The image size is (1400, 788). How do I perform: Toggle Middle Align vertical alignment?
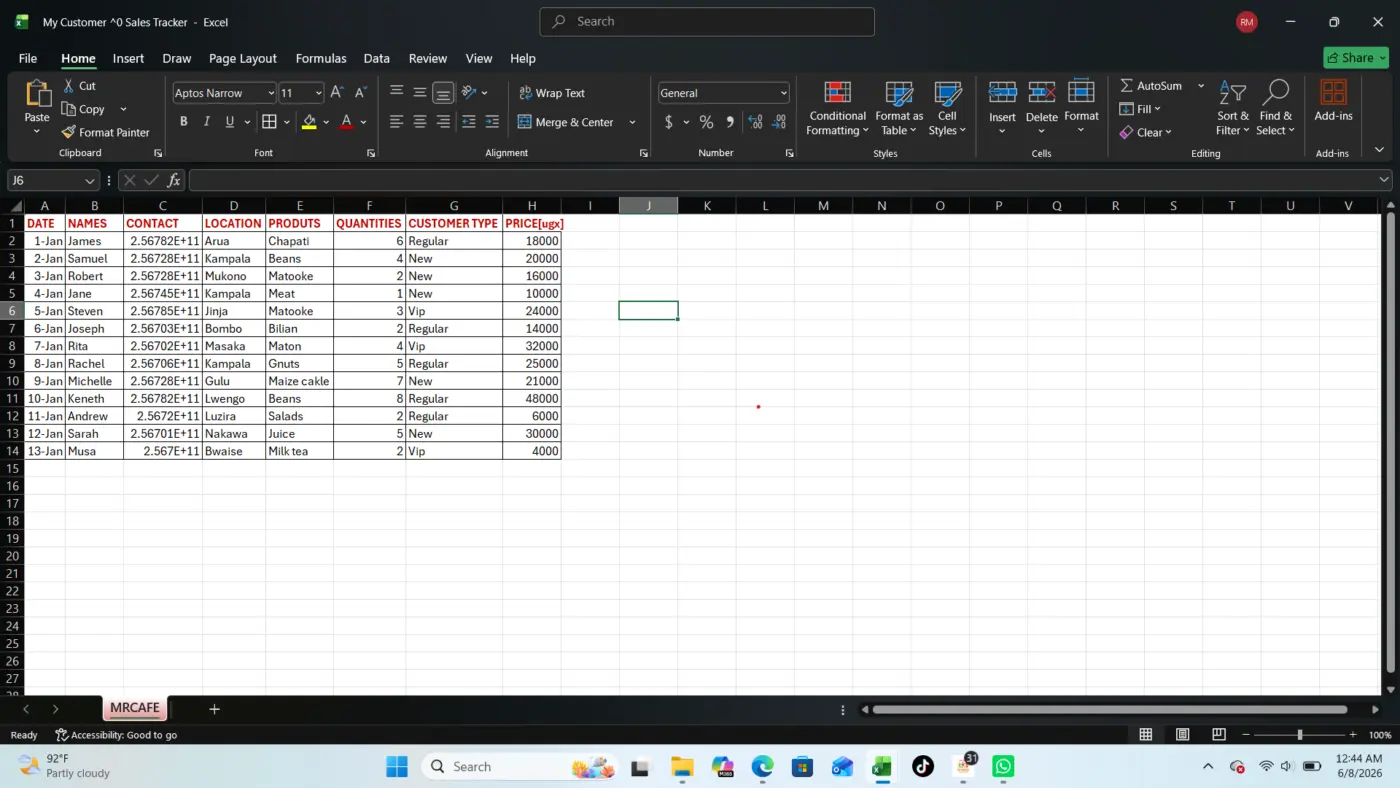[420, 92]
